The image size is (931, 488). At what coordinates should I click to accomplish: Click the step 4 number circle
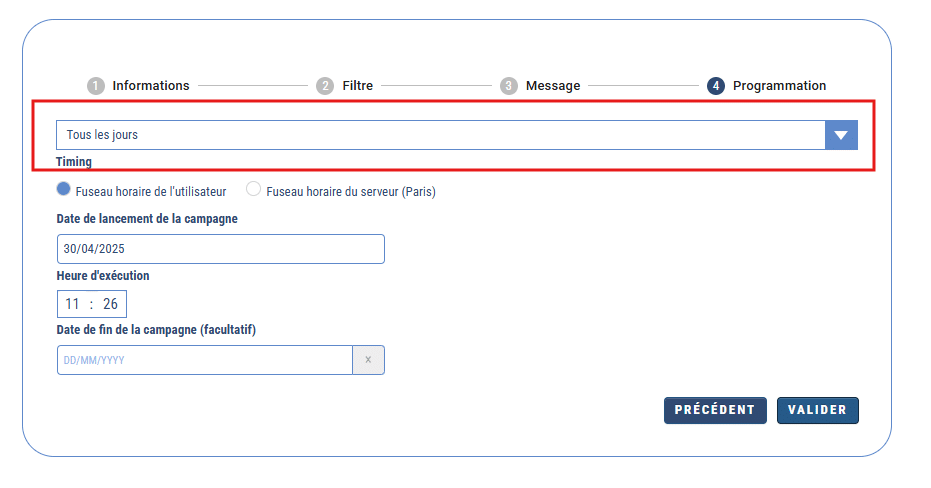[x=715, y=86]
